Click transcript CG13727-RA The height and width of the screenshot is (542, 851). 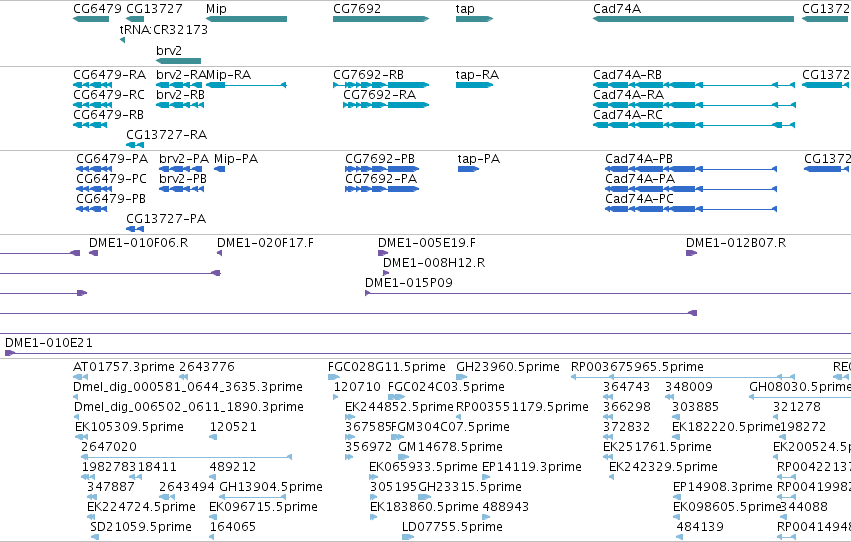click(135, 145)
